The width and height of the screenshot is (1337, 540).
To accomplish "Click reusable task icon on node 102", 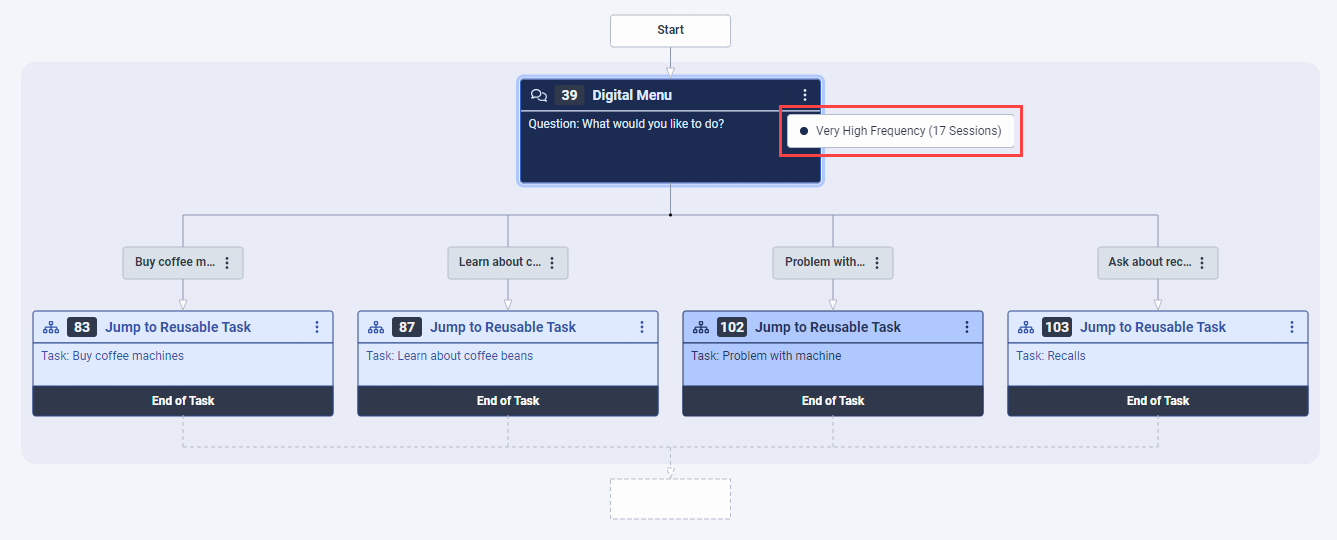I will (701, 327).
